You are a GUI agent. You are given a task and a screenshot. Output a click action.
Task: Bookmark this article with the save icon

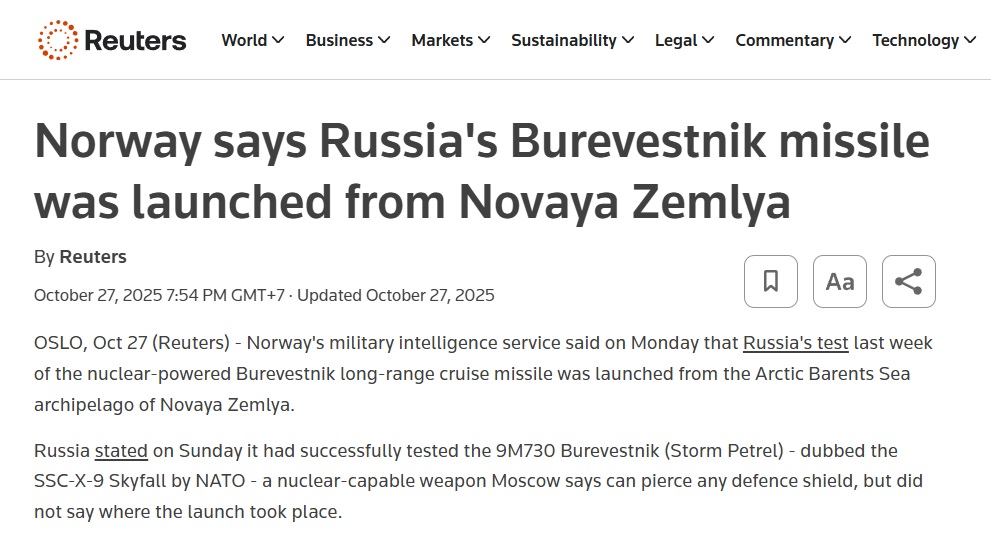coord(771,281)
